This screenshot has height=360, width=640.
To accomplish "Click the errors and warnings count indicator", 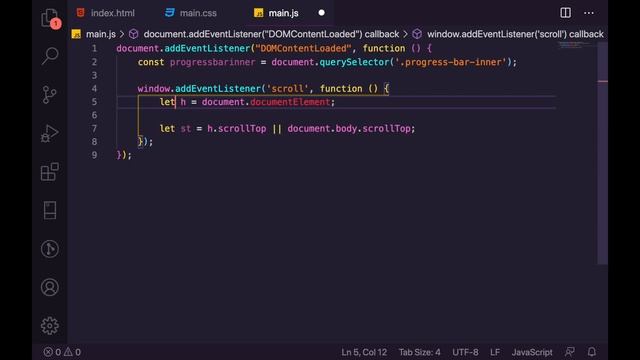I will pyautogui.click(x=62, y=352).
